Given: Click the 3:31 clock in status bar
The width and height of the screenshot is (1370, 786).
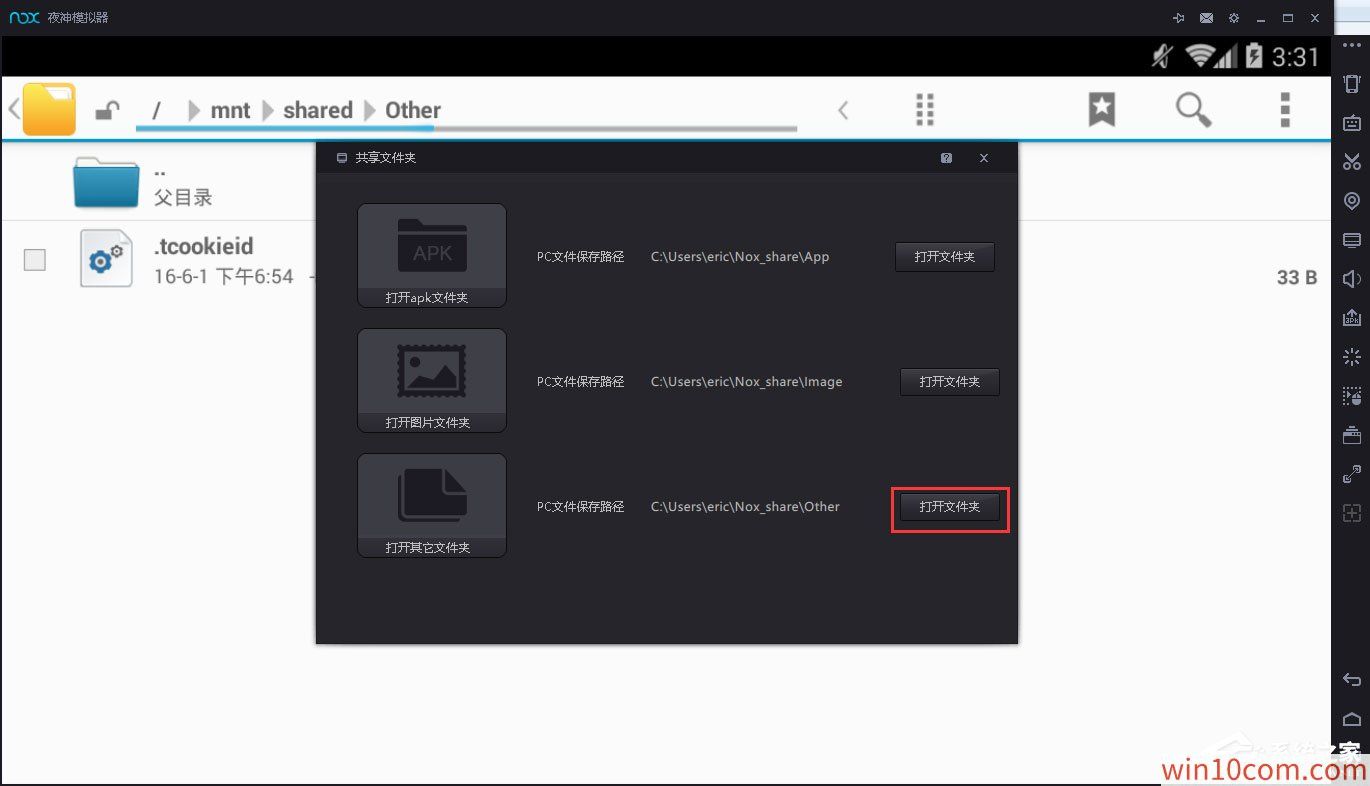Looking at the screenshot, I should (x=1296, y=57).
